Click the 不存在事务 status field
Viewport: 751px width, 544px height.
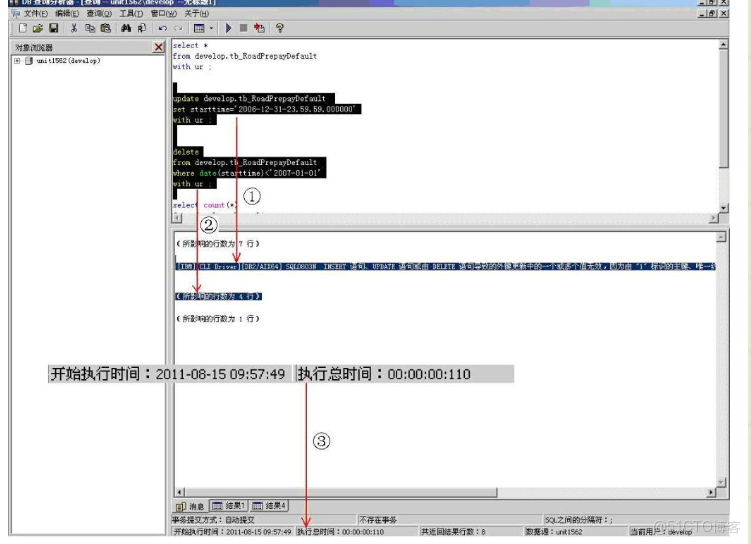450,520
